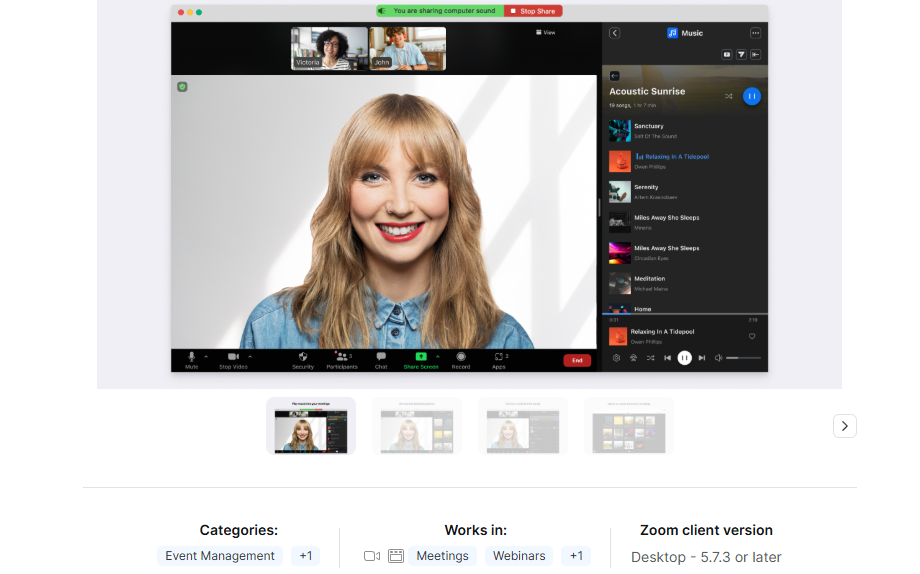Screen dimensions: 920x574
Task: Click the green Share Screen icon
Action: pyautogui.click(x=421, y=357)
